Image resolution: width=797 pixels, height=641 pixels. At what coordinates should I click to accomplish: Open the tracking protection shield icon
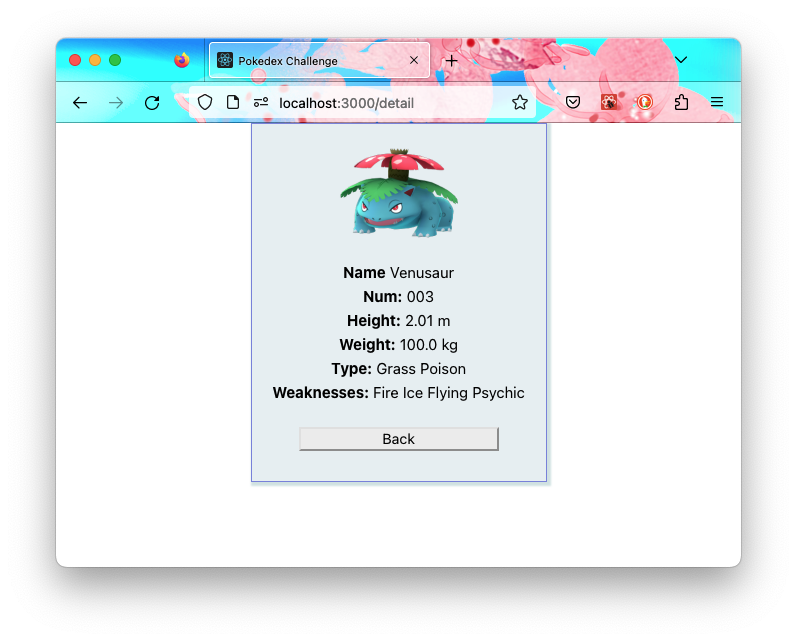click(205, 103)
